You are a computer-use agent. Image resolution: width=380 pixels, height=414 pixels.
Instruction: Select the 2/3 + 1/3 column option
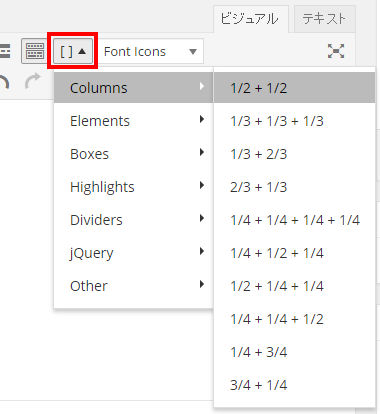click(294, 187)
